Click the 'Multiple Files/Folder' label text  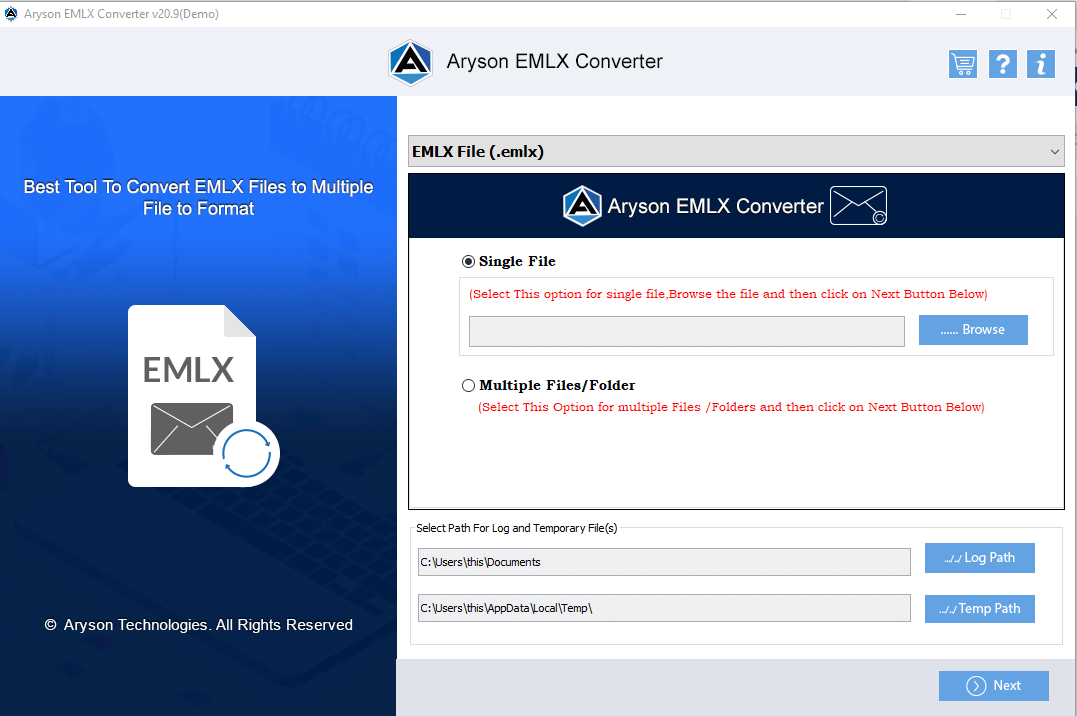tap(557, 385)
